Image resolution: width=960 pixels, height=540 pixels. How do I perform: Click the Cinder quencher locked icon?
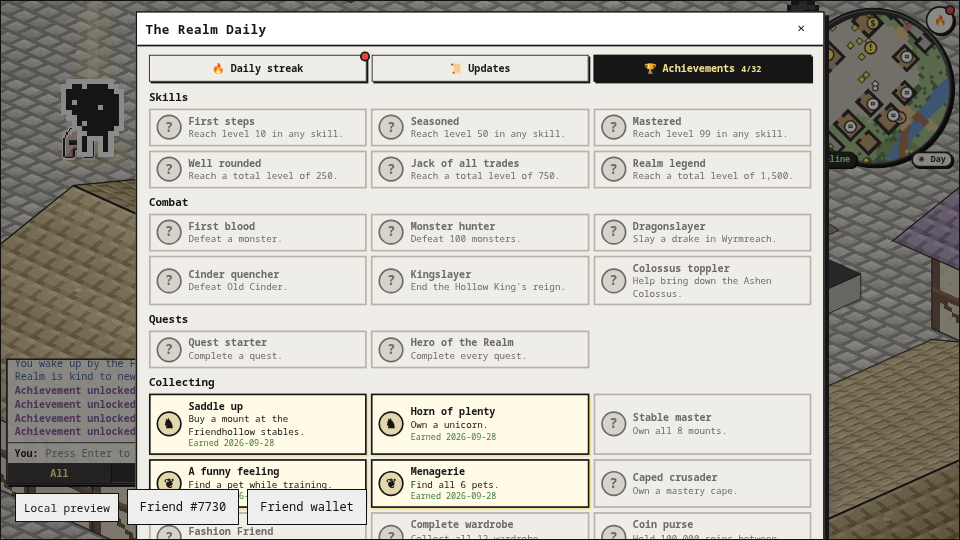[169, 280]
